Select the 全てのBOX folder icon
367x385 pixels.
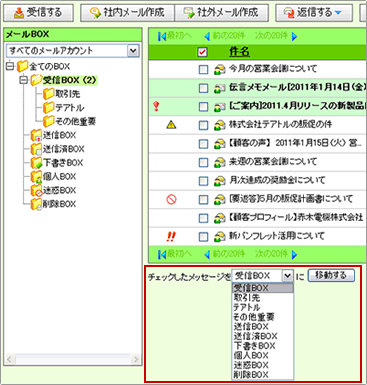tap(23, 66)
